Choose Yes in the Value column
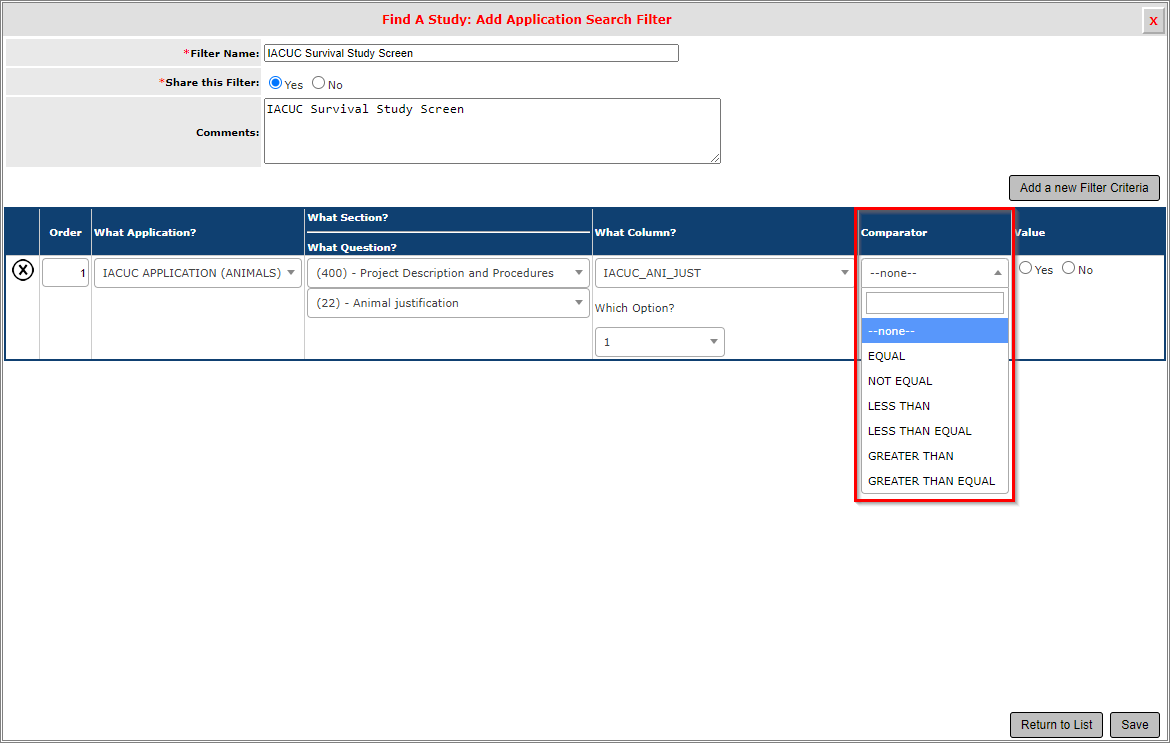The height and width of the screenshot is (743, 1170). point(1026,268)
